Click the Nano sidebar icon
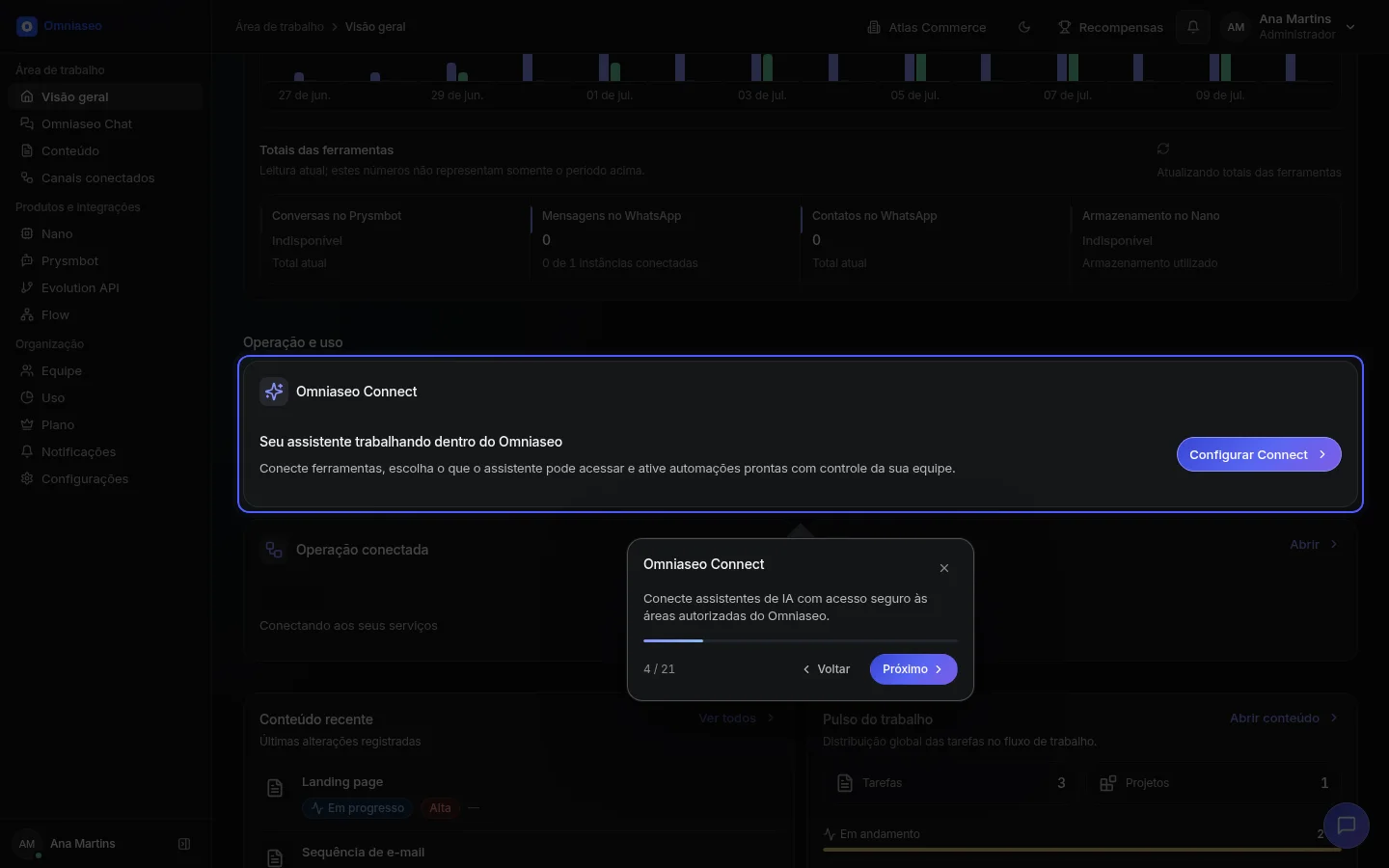This screenshot has width=1389, height=868. pyautogui.click(x=27, y=233)
